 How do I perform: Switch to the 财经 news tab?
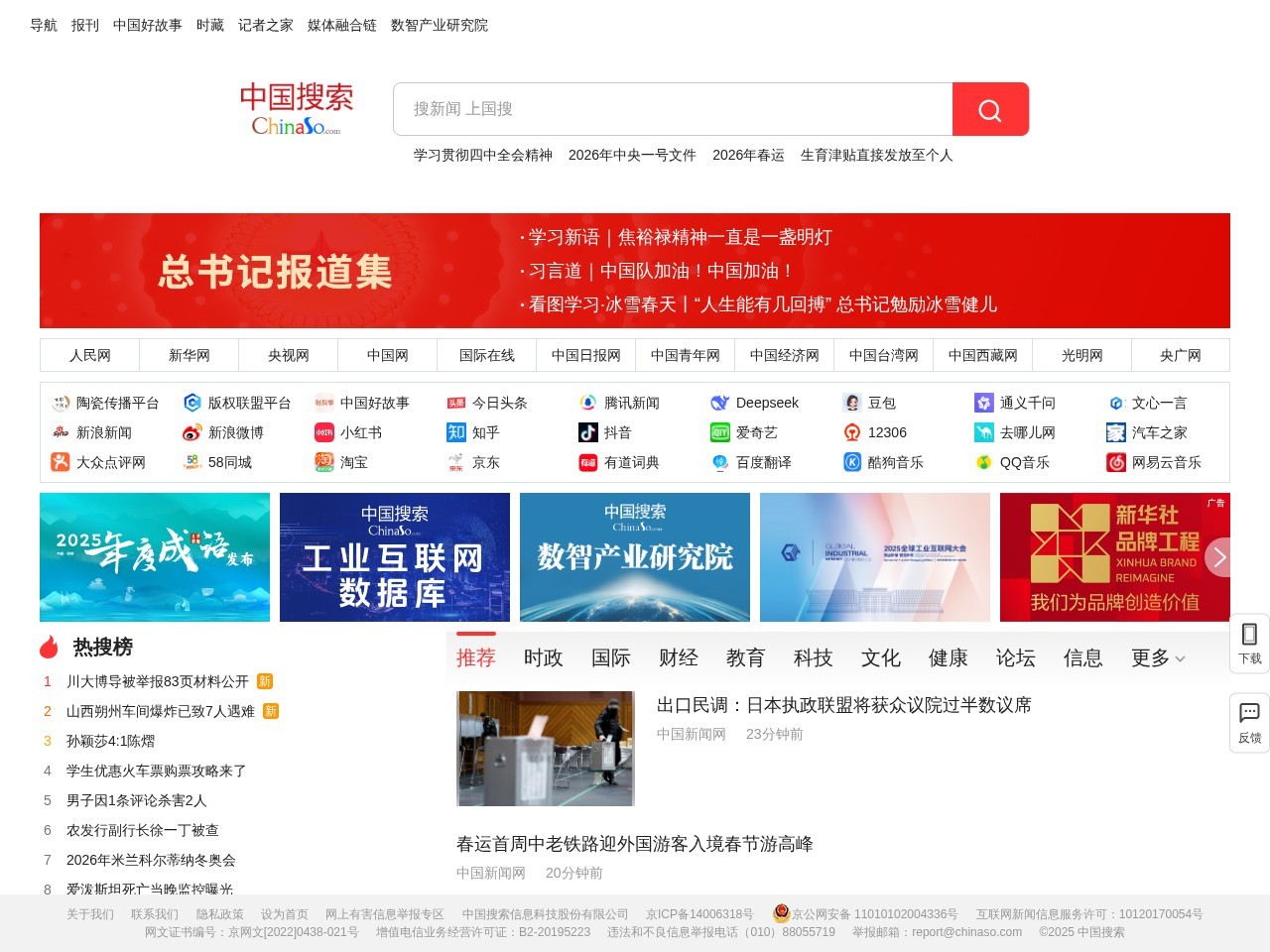pos(678,657)
